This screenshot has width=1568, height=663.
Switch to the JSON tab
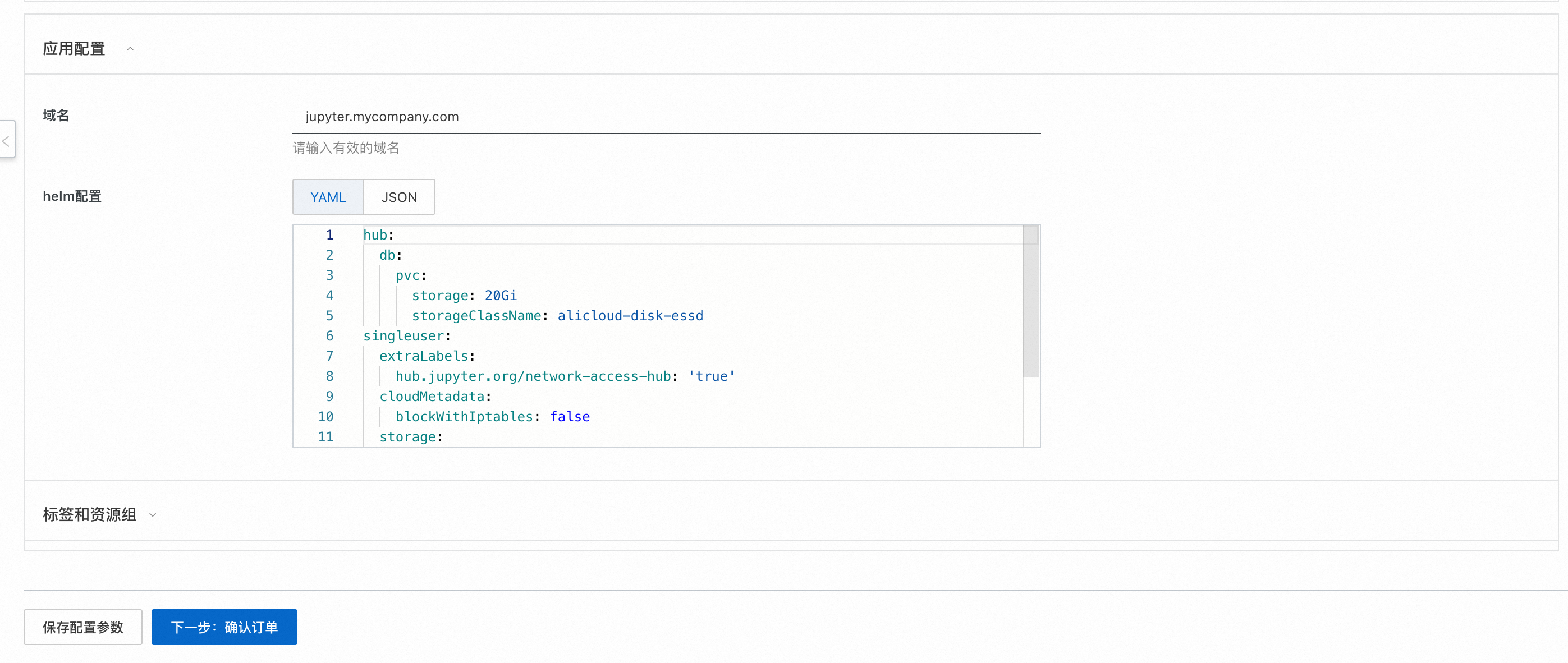click(398, 197)
